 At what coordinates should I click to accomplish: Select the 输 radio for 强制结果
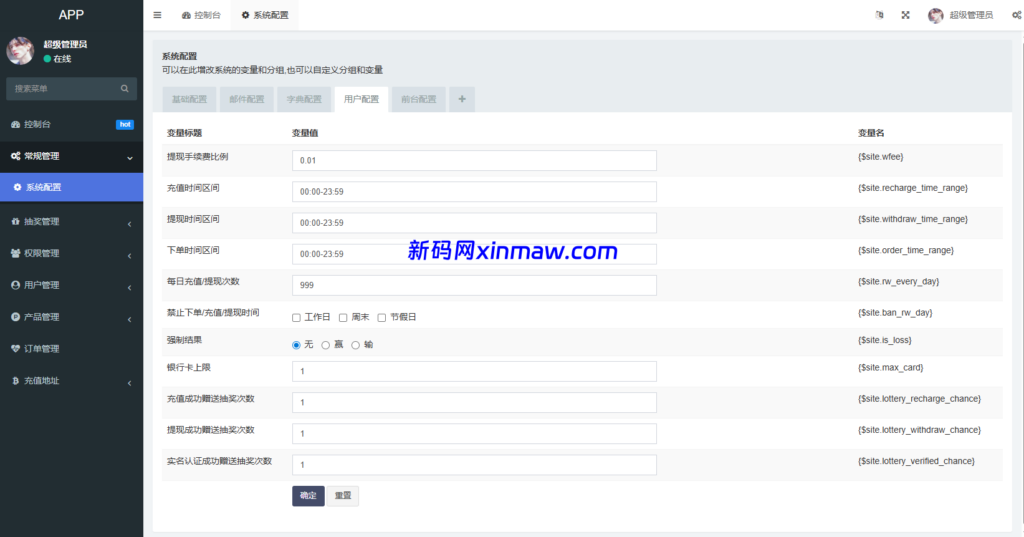pos(355,345)
